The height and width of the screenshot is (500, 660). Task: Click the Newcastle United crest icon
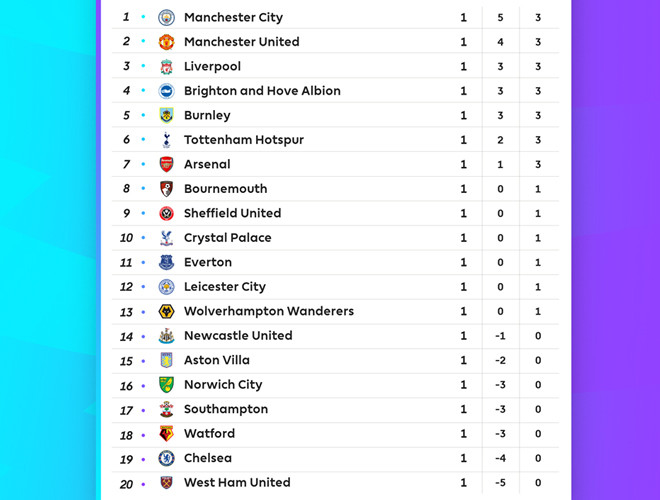coord(166,336)
